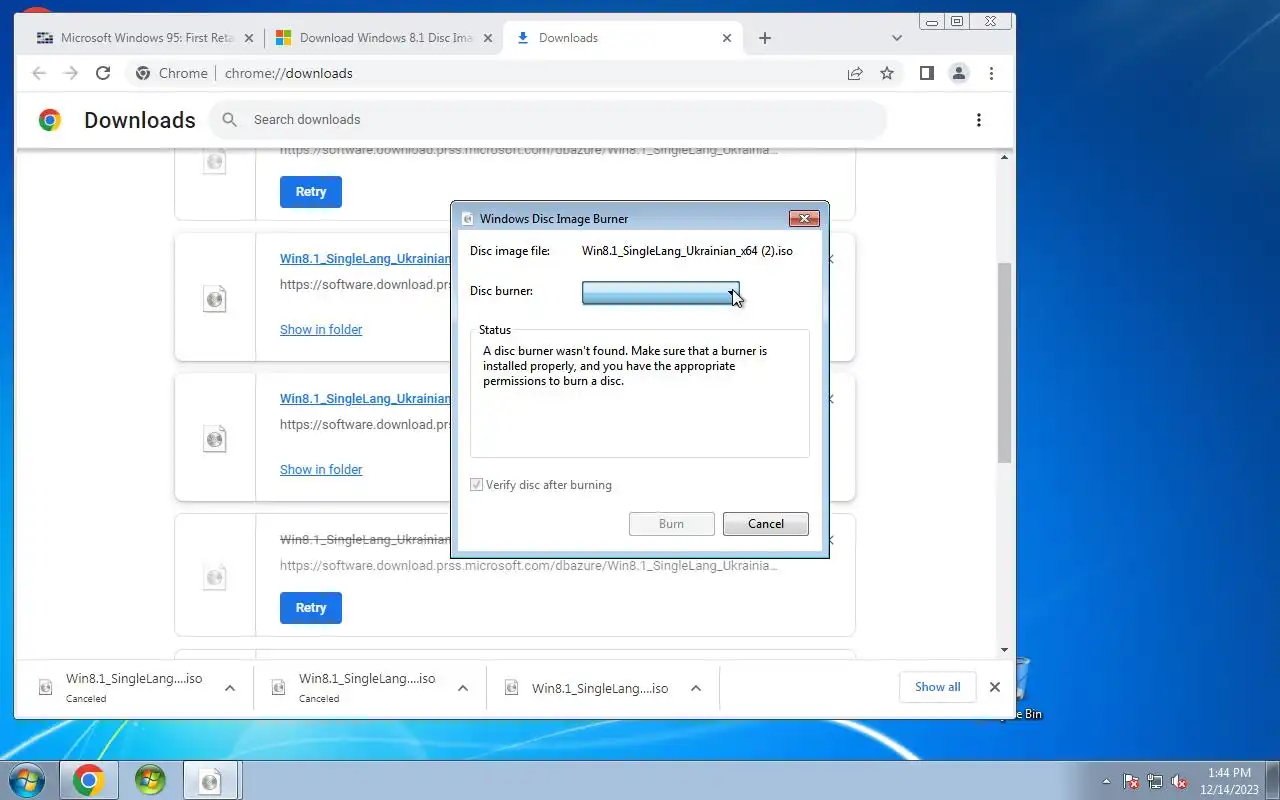Click disc icon in Image Burner title bar

(467, 219)
